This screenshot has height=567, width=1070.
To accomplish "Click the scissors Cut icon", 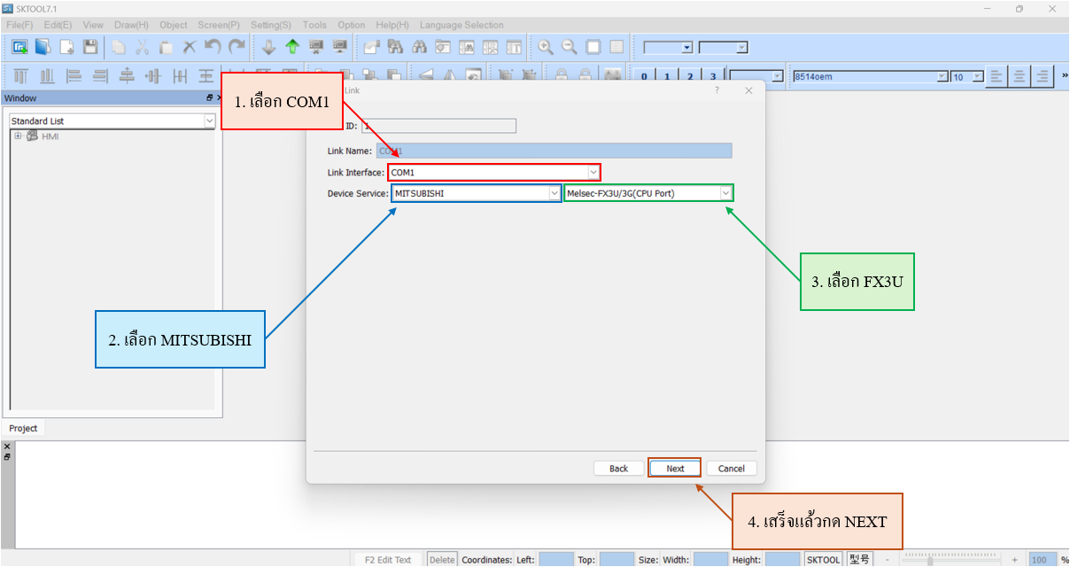I will [x=142, y=47].
